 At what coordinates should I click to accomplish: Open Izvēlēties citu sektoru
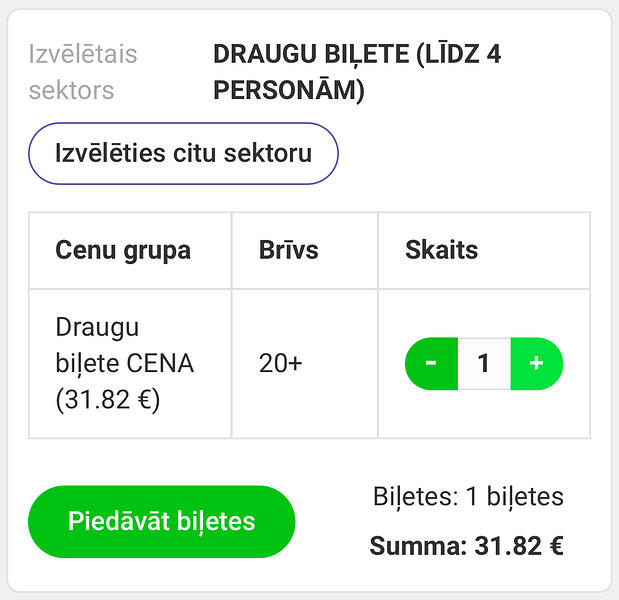click(184, 153)
